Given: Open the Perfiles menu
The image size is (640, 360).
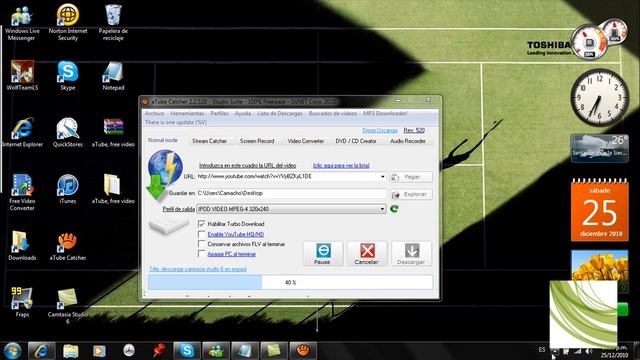Looking at the screenshot, I should click(220, 113).
